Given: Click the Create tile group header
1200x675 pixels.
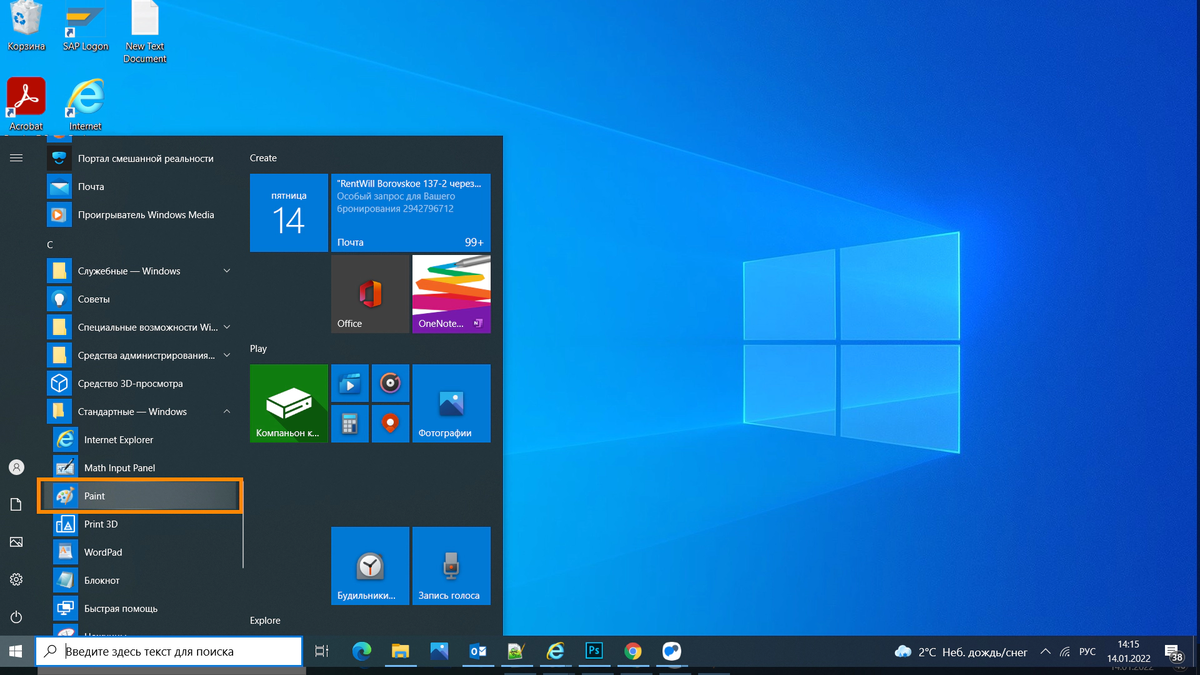Looking at the screenshot, I should pyautogui.click(x=263, y=158).
